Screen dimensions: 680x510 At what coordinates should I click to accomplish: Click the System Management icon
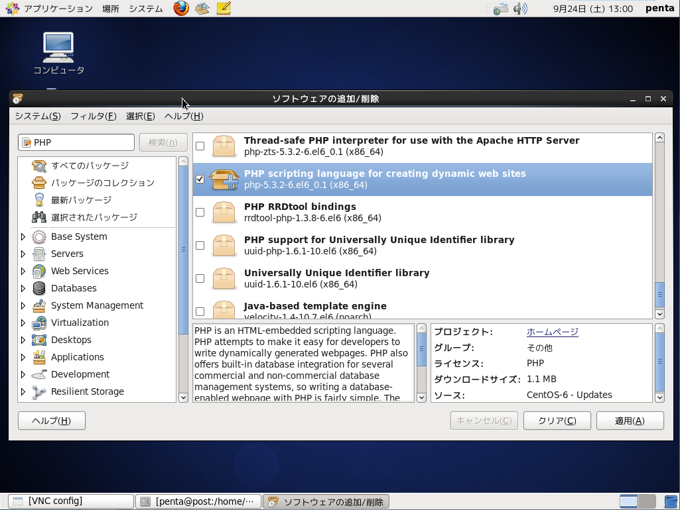coord(39,305)
